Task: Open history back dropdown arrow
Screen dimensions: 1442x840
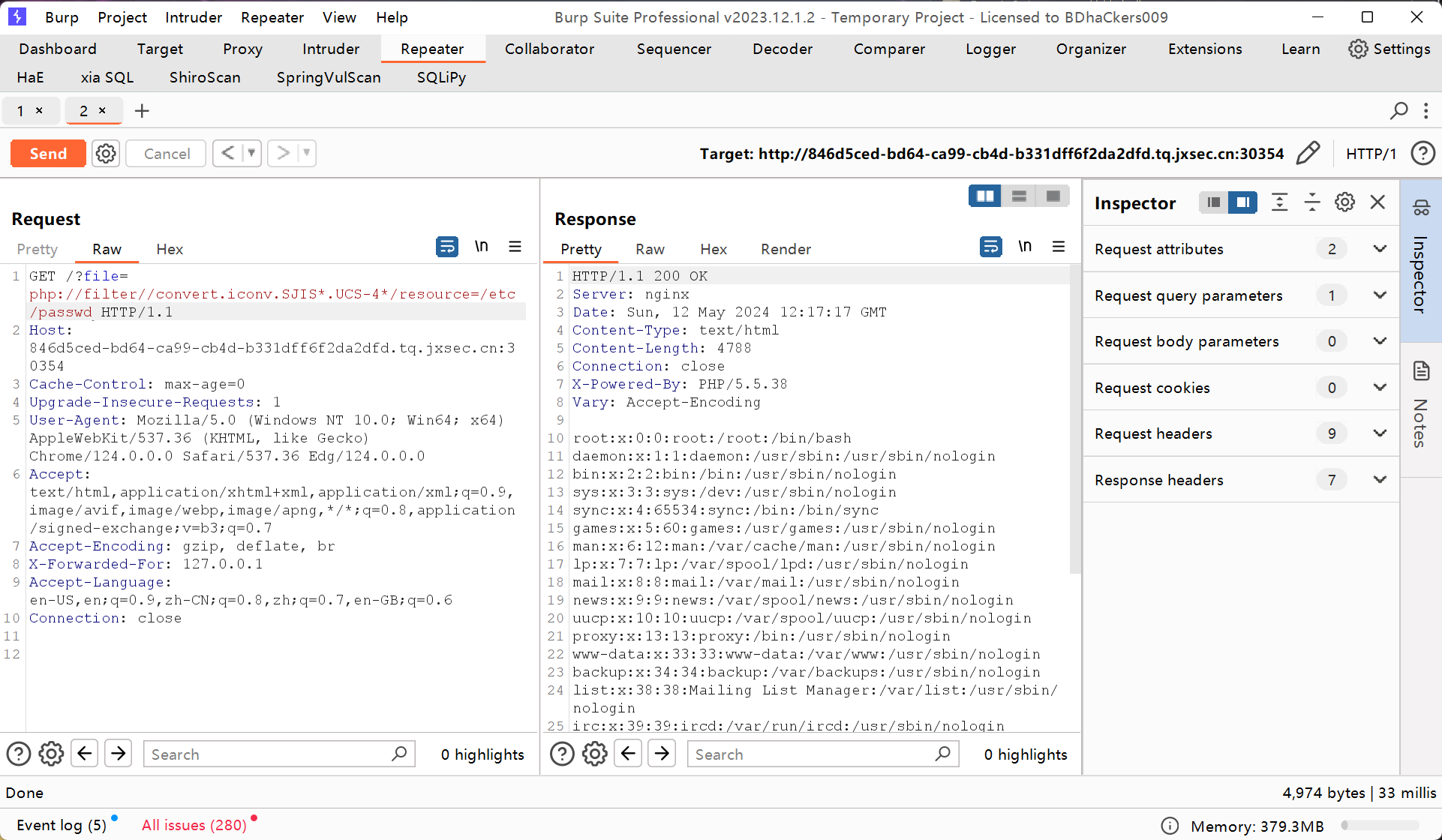Action: 252,153
